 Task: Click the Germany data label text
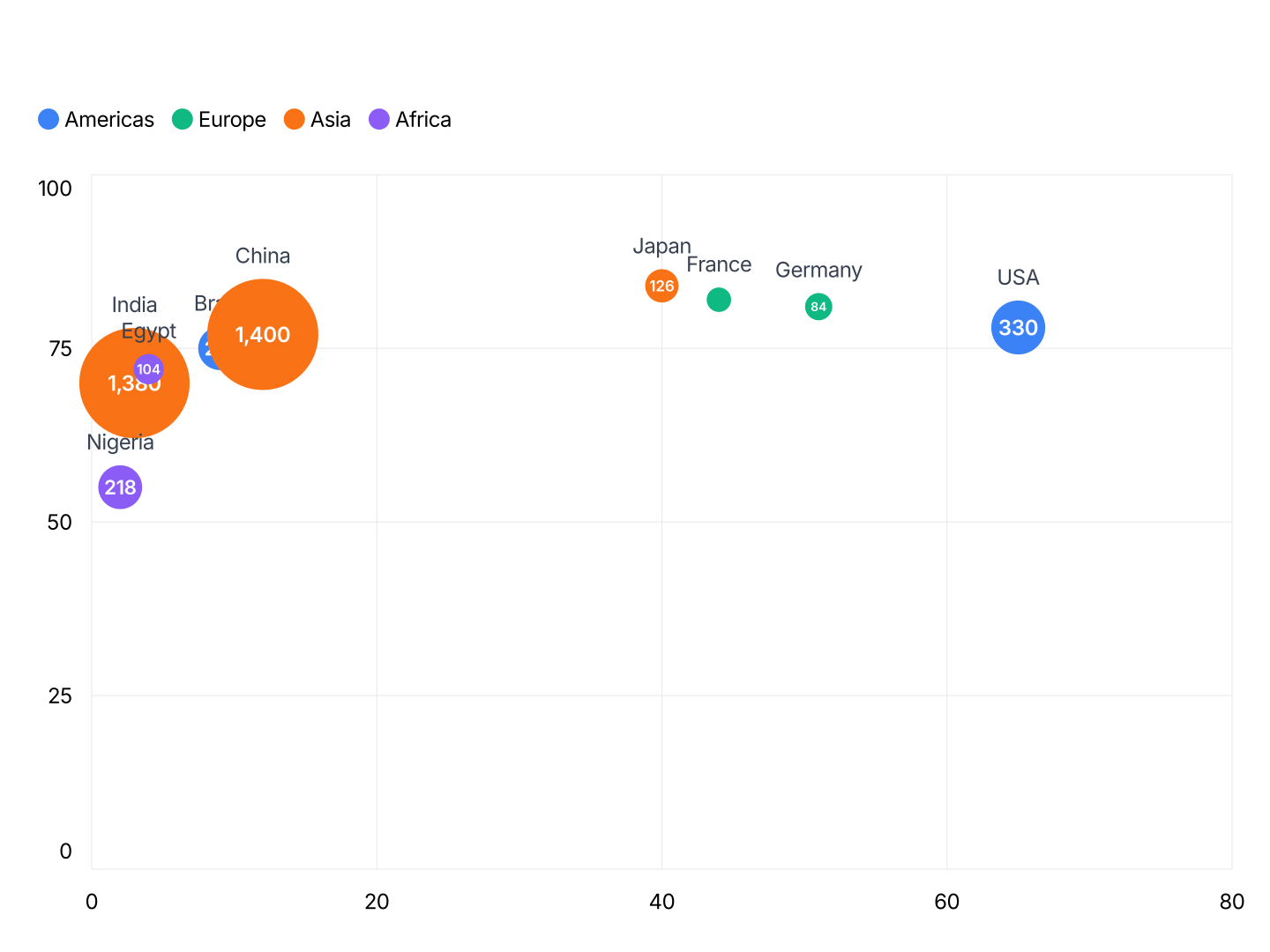pos(818,270)
